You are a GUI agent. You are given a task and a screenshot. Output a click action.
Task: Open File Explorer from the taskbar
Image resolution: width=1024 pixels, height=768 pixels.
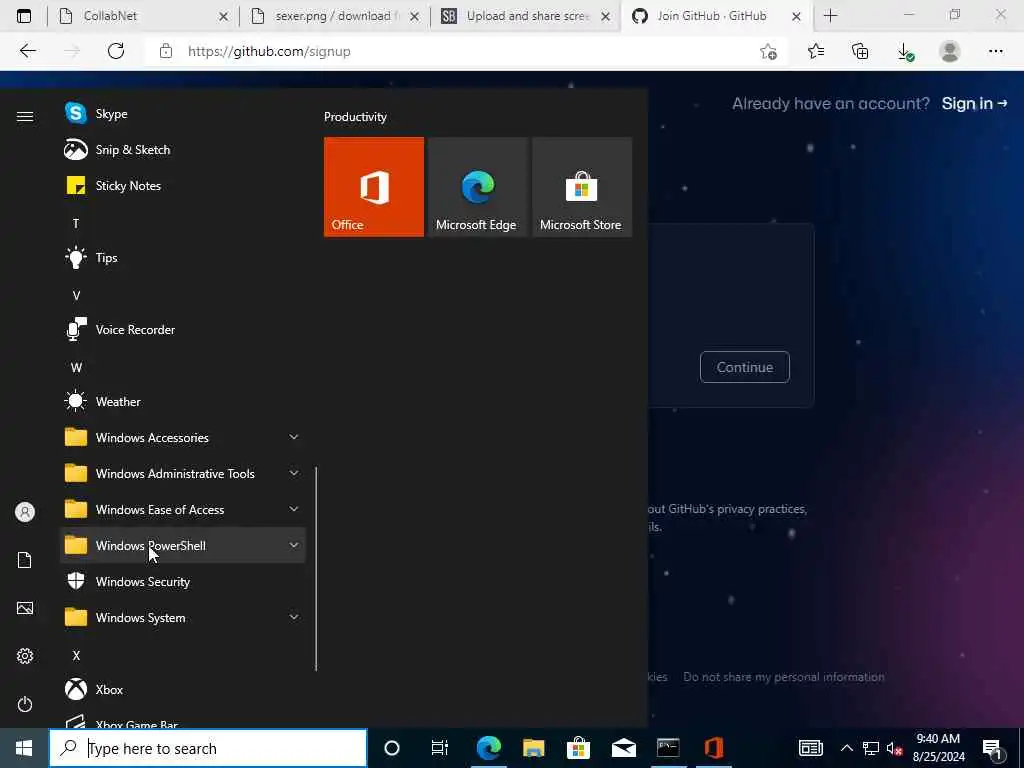point(534,748)
